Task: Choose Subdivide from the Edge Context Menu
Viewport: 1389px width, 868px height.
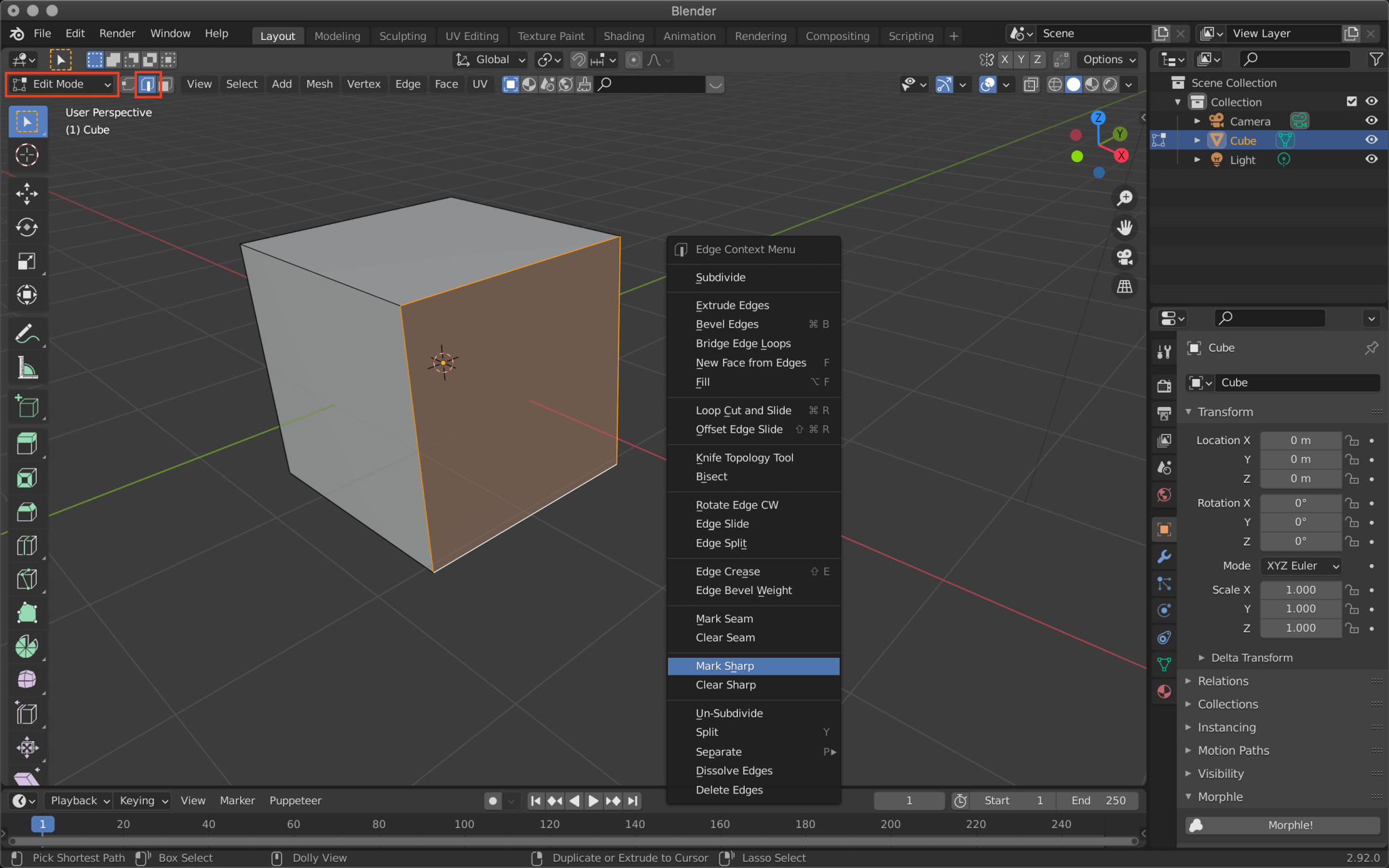Action: pos(720,277)
